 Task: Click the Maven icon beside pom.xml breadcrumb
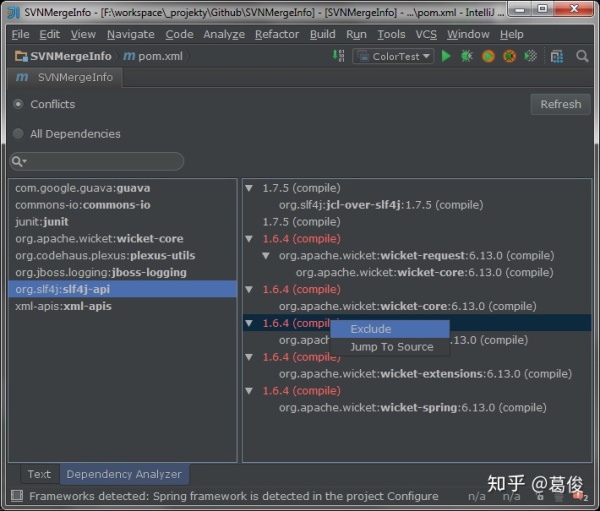(x=129, y=56)
